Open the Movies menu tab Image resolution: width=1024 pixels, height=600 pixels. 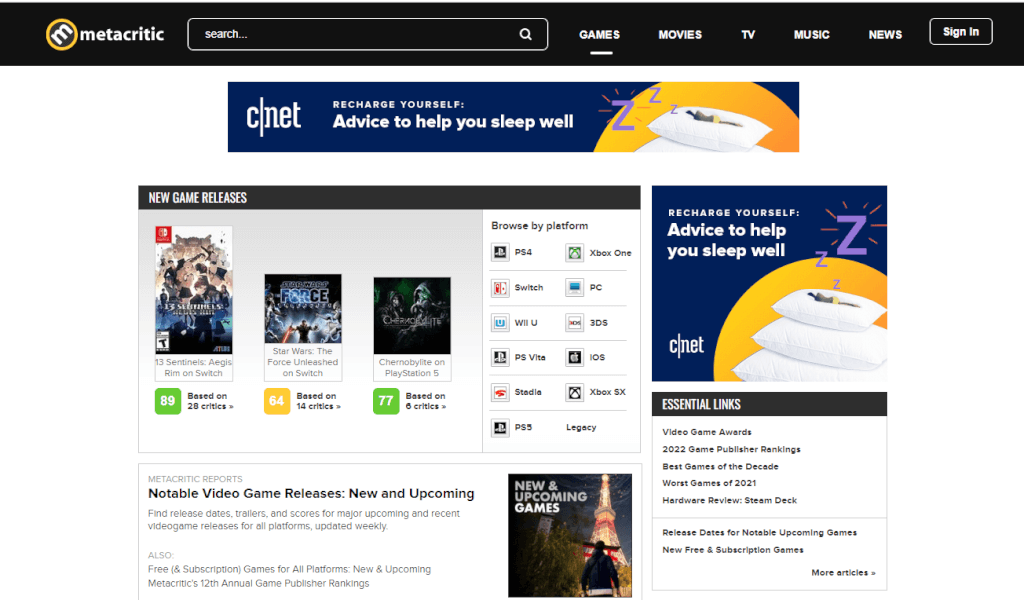point(680,35)
